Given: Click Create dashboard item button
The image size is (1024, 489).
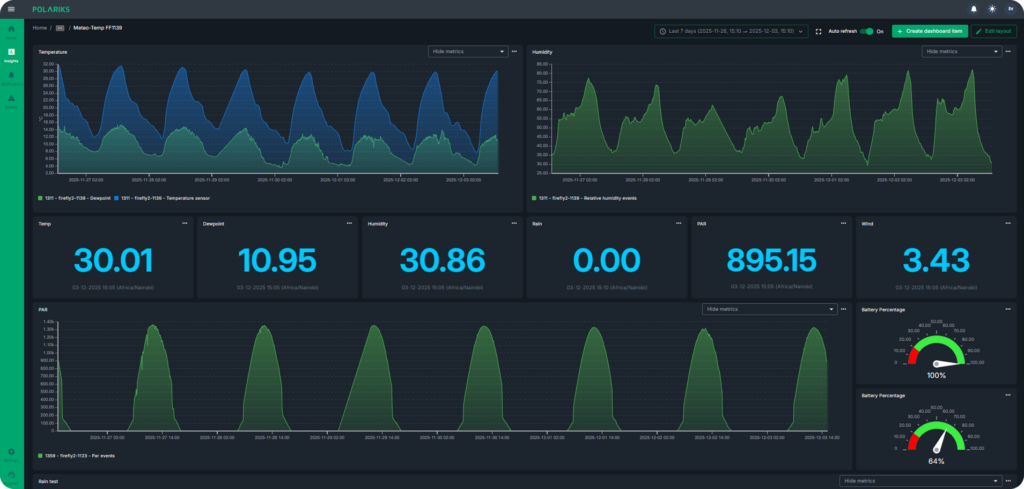Looking at the screenshot, I should coord(929,31).
